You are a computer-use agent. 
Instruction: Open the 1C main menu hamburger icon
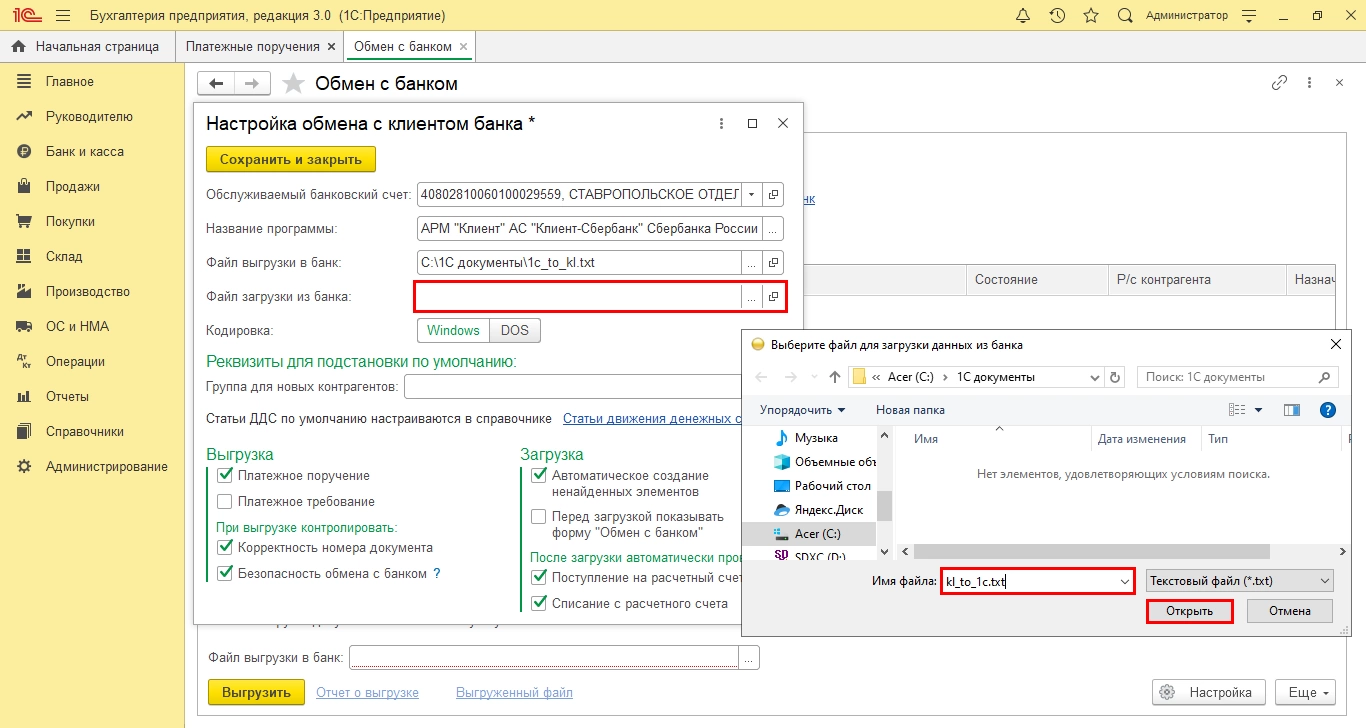tap(63, 16)
